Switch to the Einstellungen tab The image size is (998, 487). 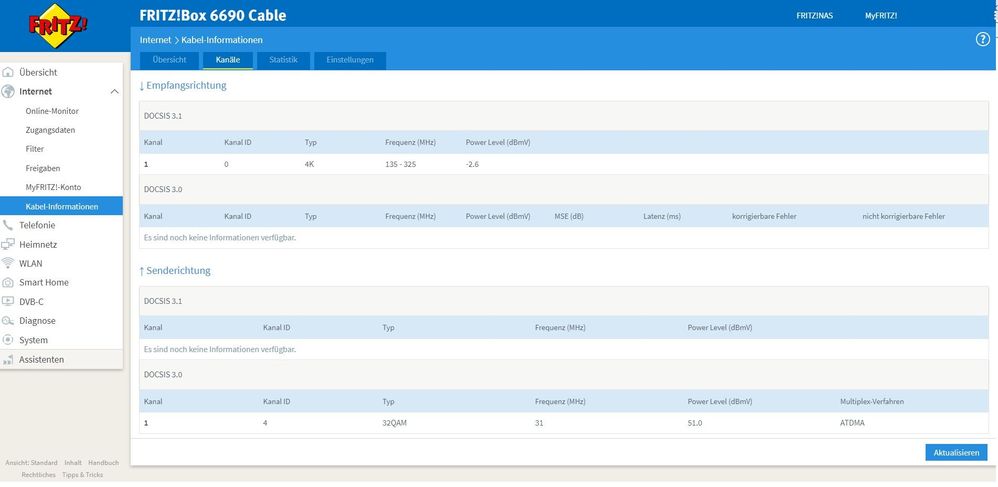pos(350,60)
